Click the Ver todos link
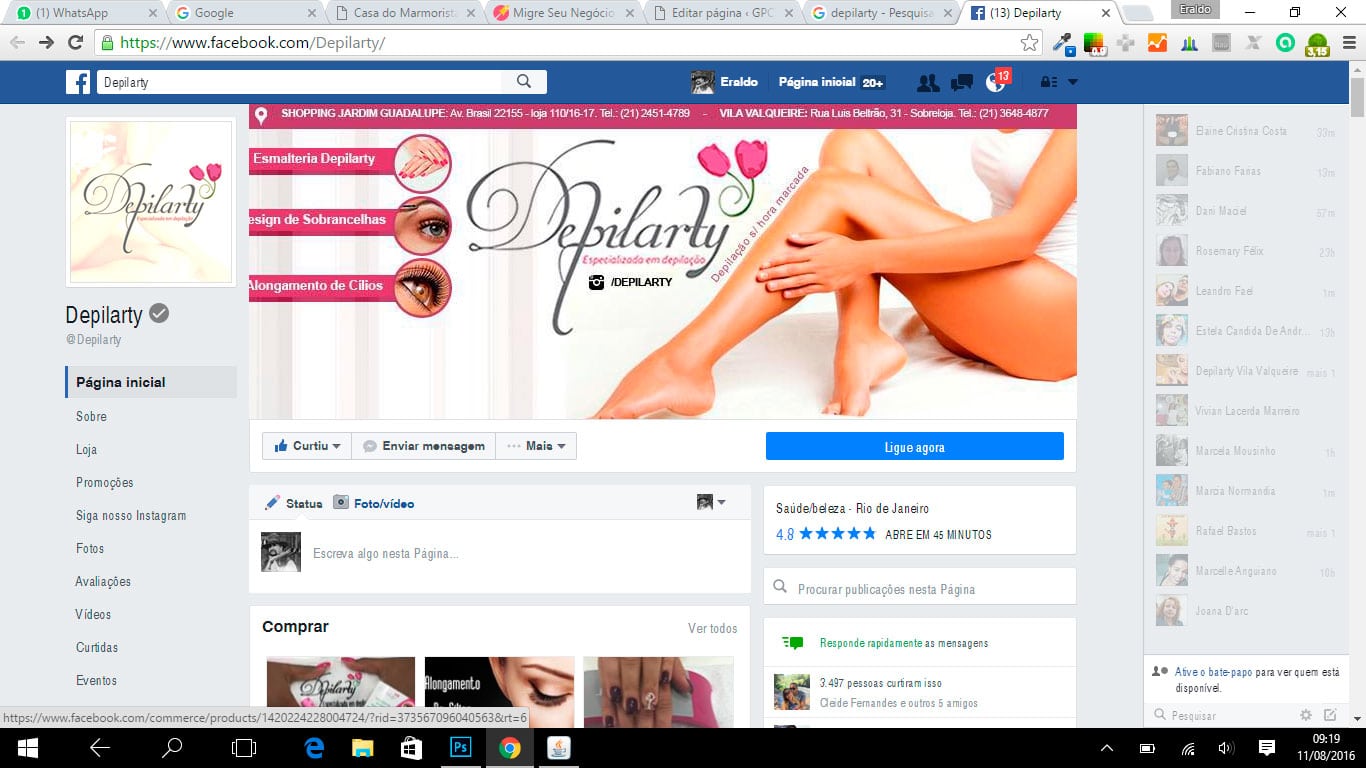Viewport: 1366px width, 768px height. (712, 628)
